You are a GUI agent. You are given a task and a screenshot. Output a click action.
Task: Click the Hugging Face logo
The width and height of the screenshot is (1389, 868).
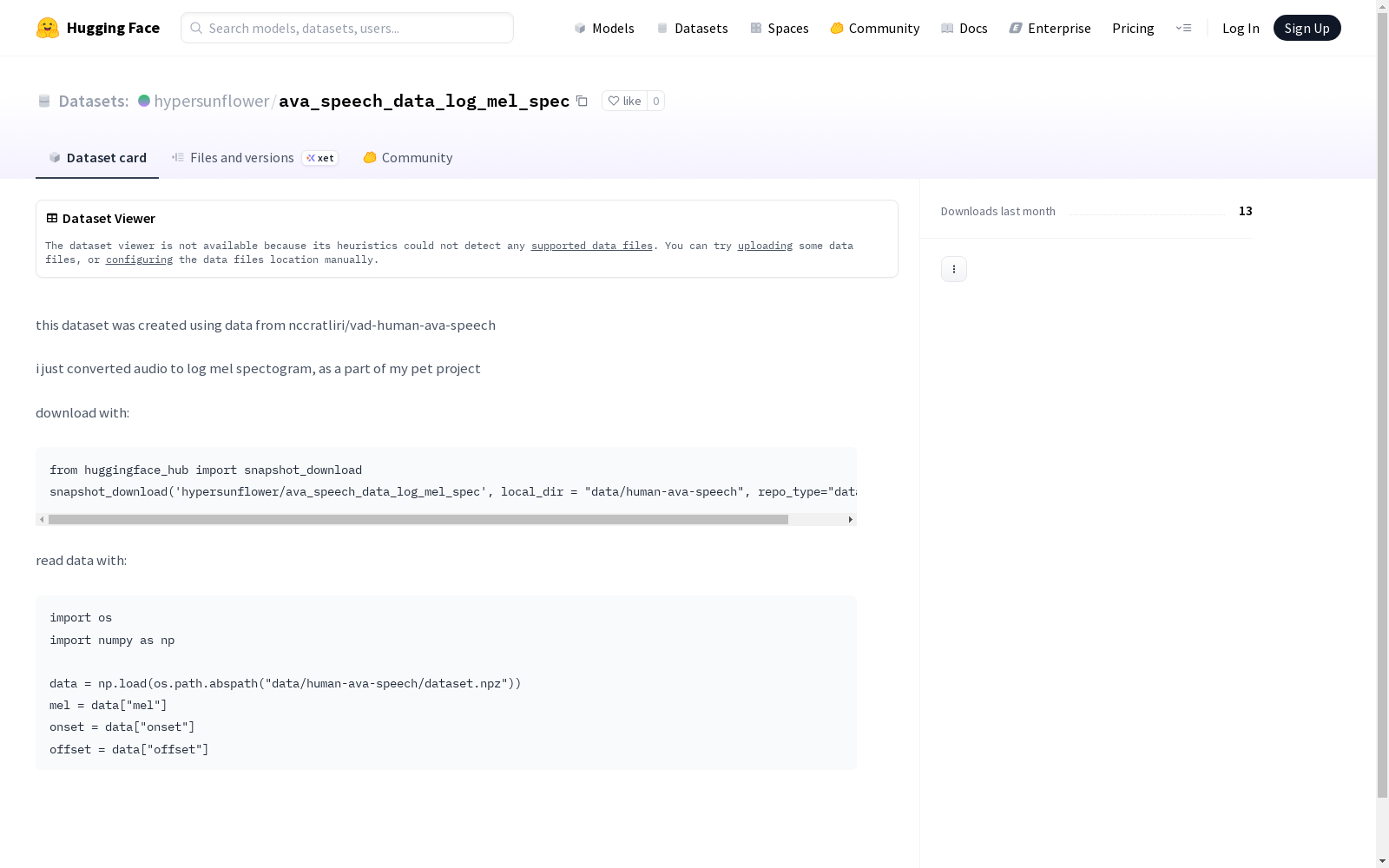pos(48,28)
